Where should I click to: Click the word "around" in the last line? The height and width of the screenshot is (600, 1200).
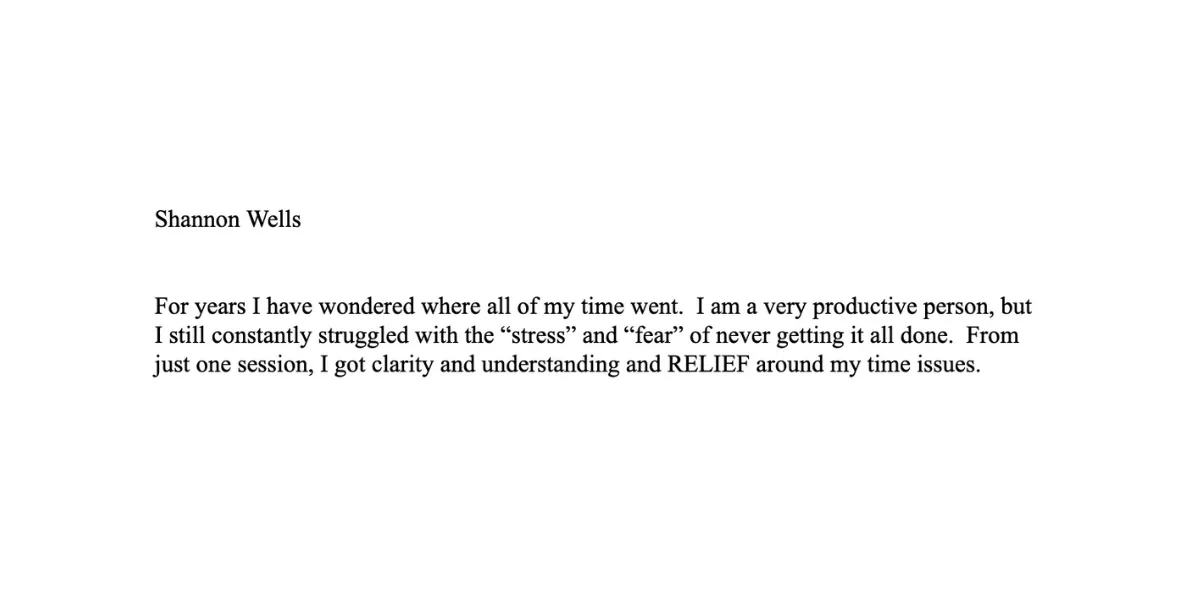[x=786, y=364]
